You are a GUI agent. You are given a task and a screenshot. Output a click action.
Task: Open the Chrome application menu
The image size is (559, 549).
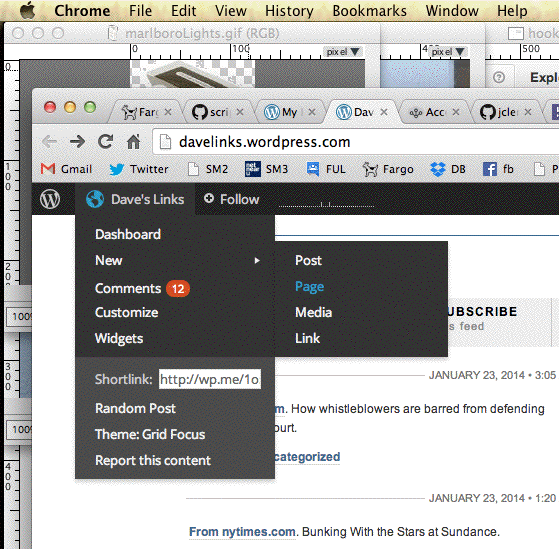point(82,11)
